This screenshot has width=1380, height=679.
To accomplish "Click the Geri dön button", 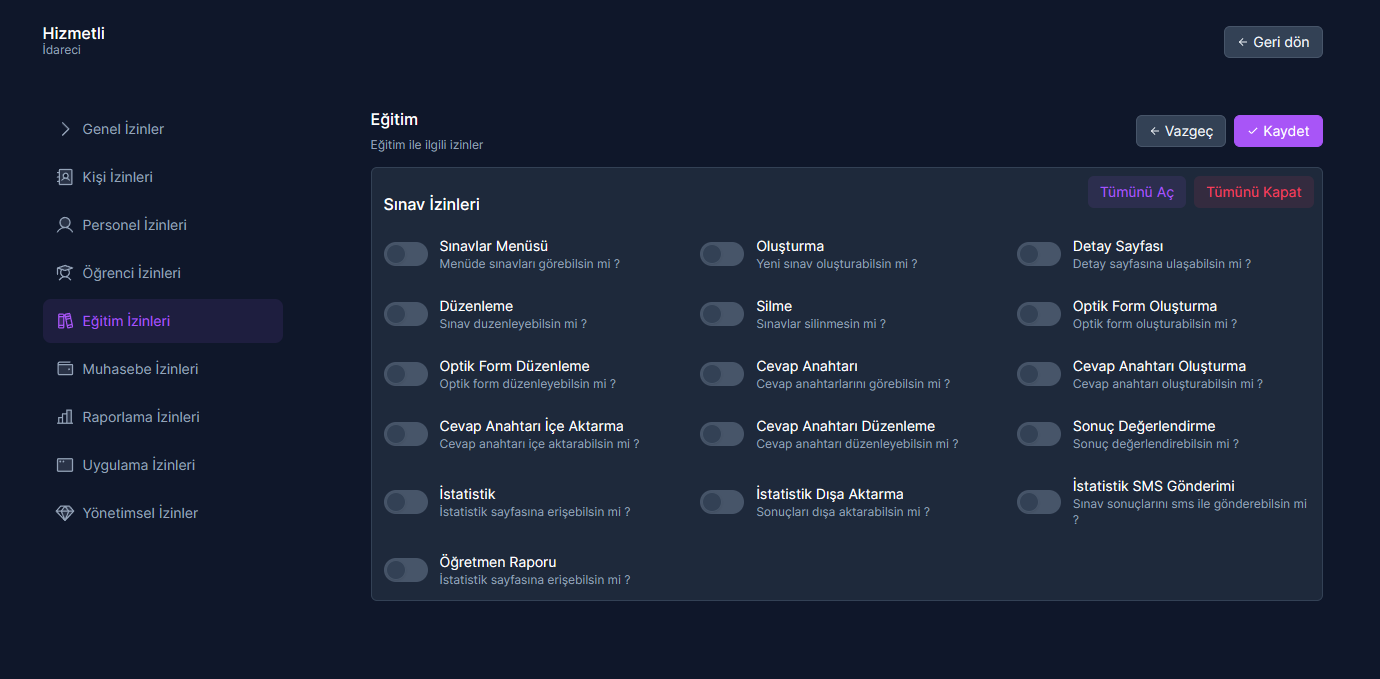I will pos(1273,42).
